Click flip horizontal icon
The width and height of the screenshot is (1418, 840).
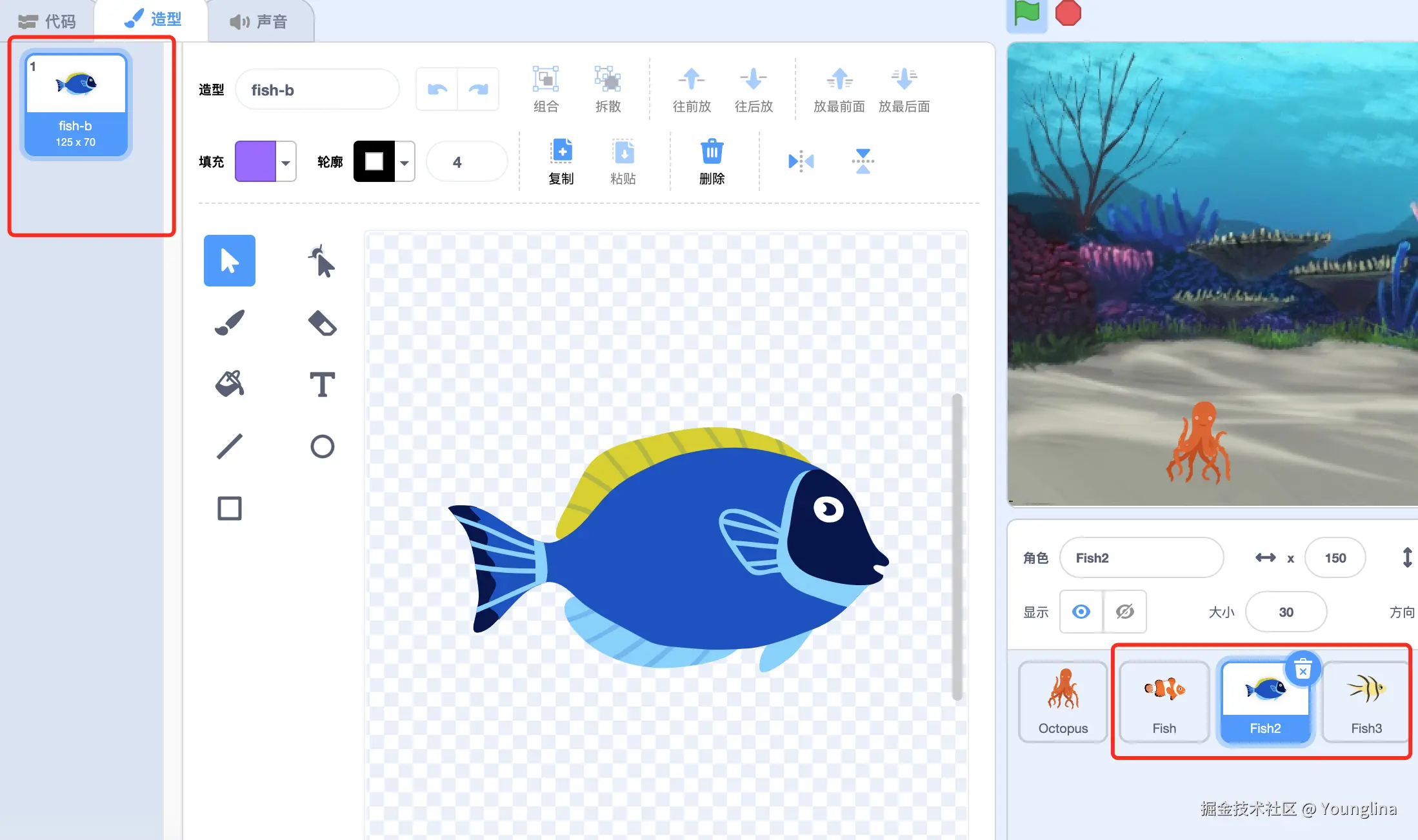pyautogui.click(x=801, y=161)
